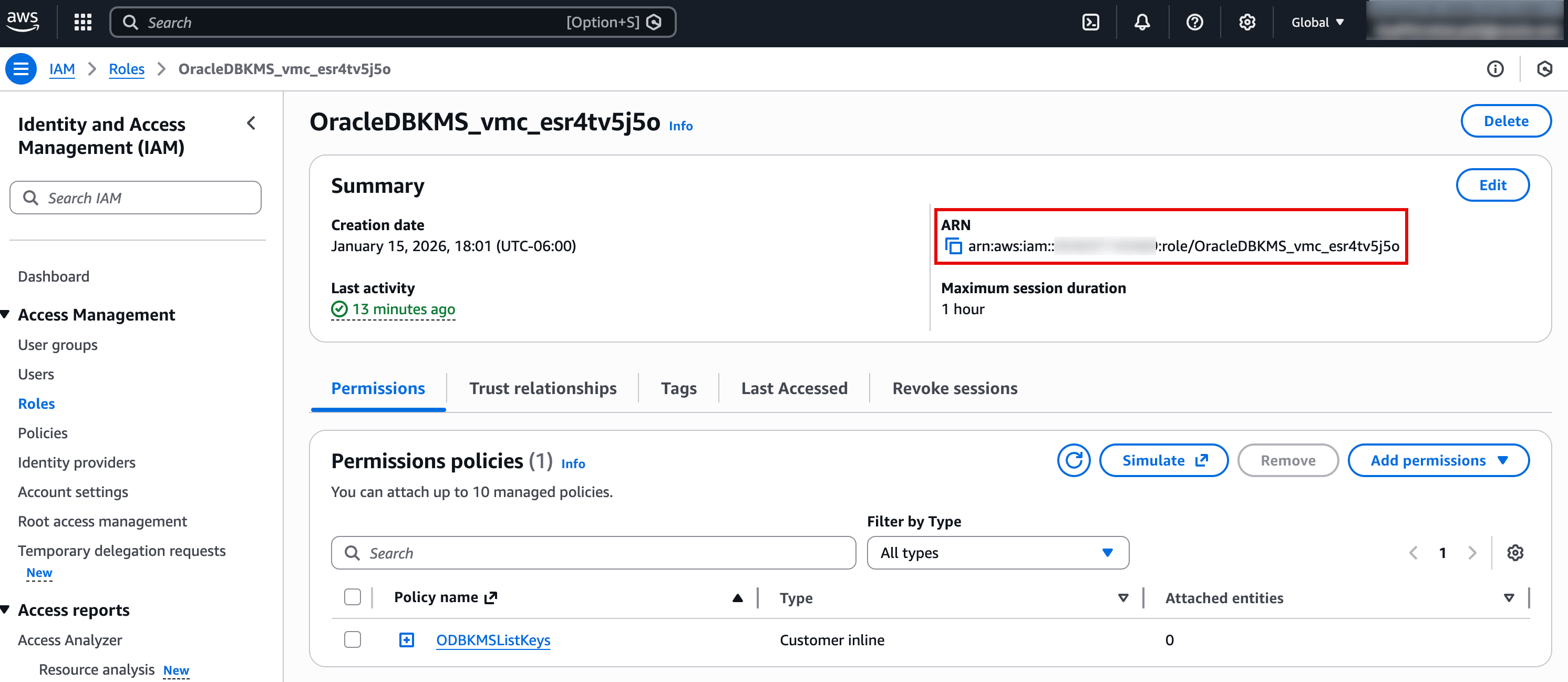Screen dimensions: 1568x682
Task: Open Resource analysis in the sidebar
Action: pos(97,669)
